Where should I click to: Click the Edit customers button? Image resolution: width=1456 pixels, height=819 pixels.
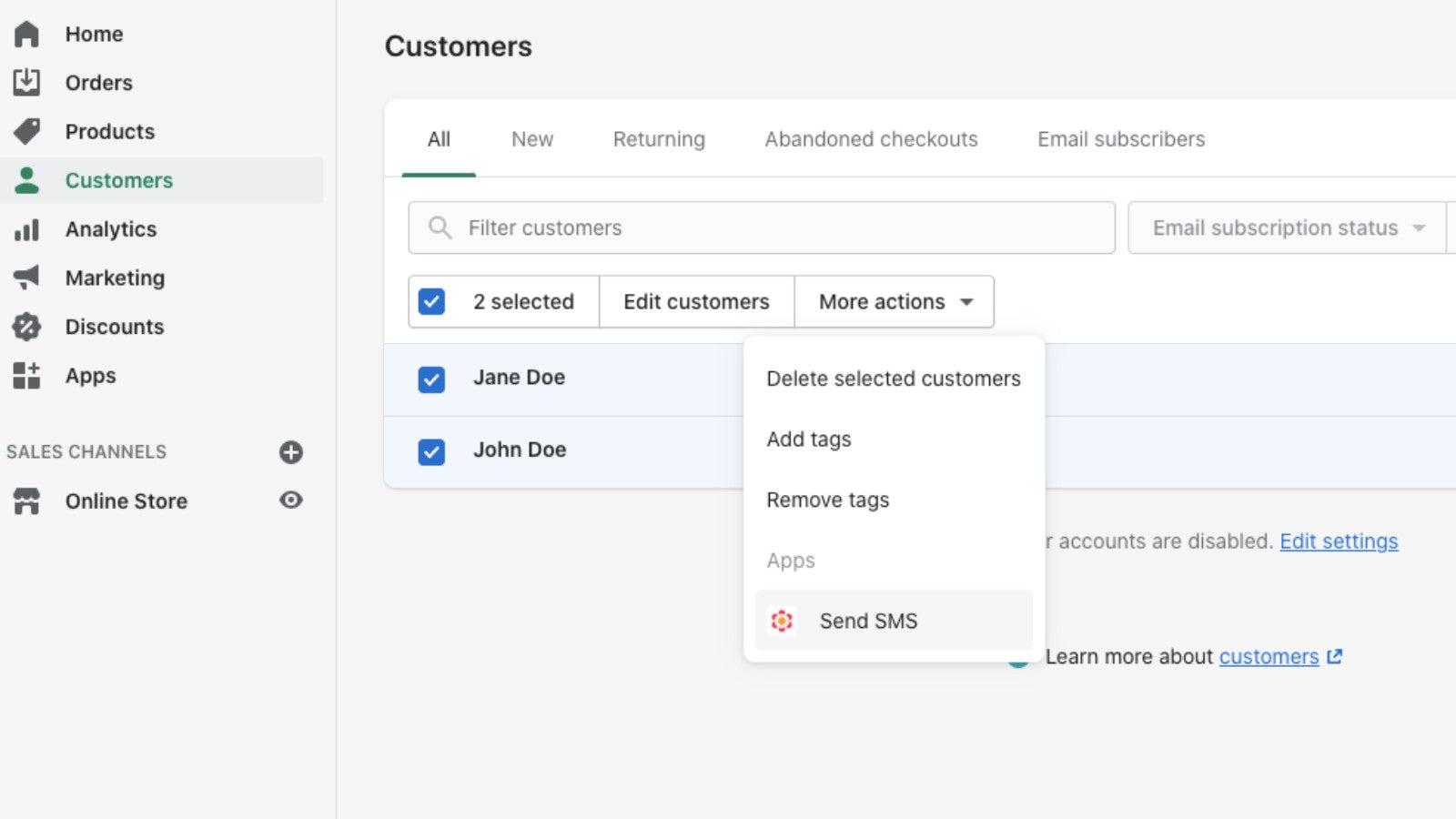point(696,301)
